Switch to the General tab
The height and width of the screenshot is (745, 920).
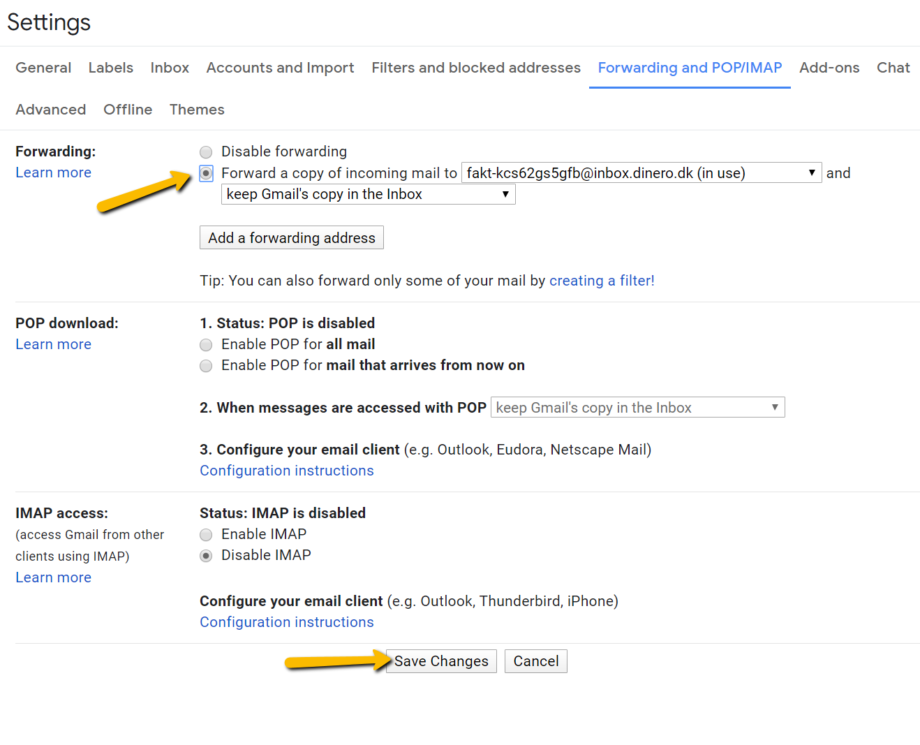[43, 68]
